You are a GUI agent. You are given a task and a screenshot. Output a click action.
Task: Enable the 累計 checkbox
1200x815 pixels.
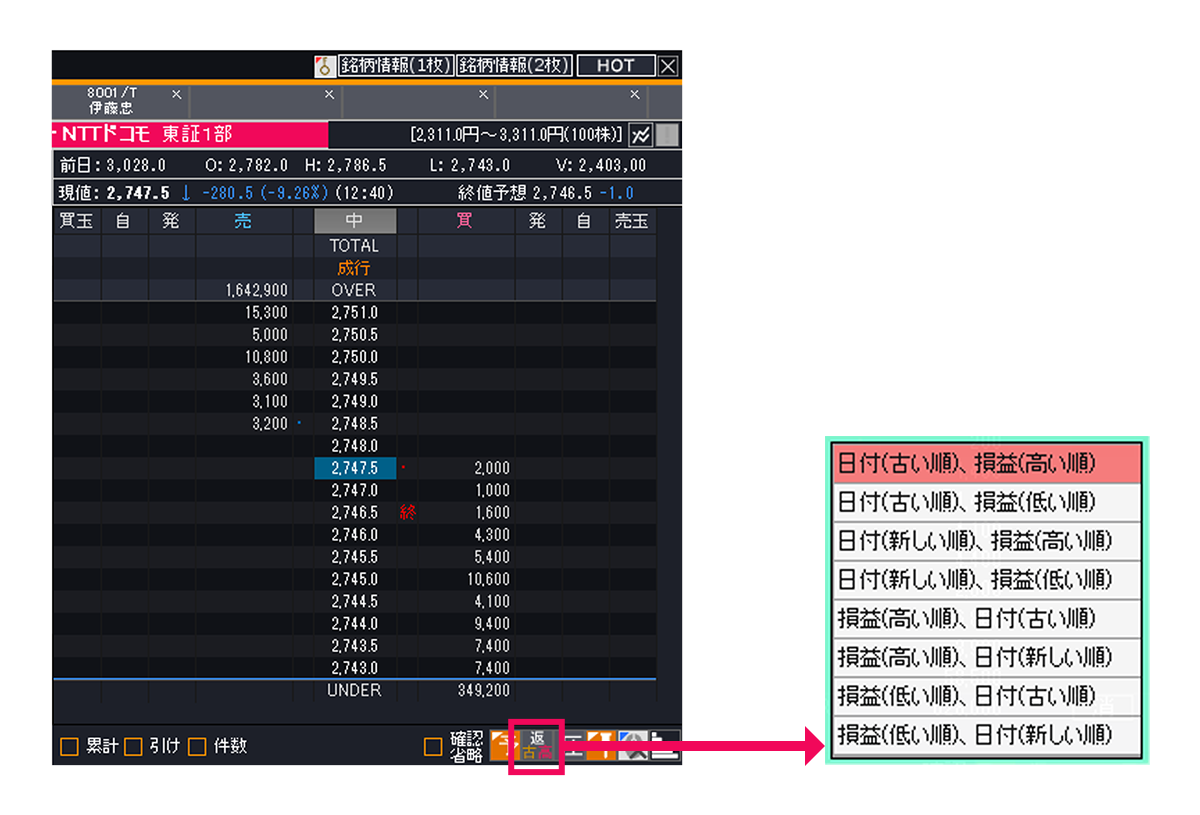[69, 746]
